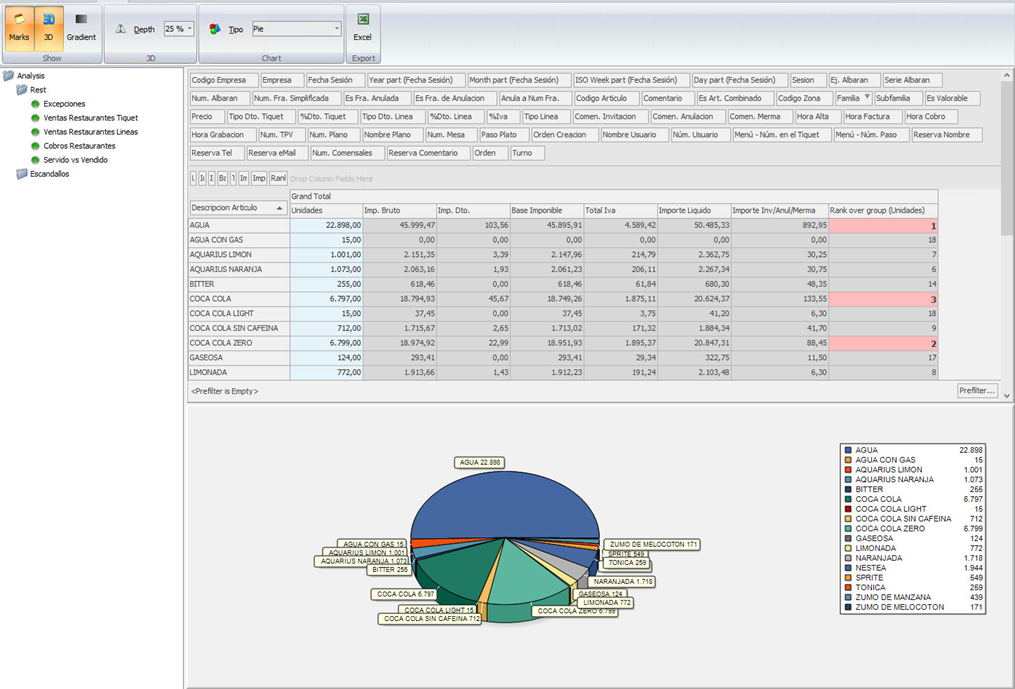Image resolution: width=1015 pixels, height=689 pixels.
Task: Toggle the Gradient display option
Action: (81, 27)
